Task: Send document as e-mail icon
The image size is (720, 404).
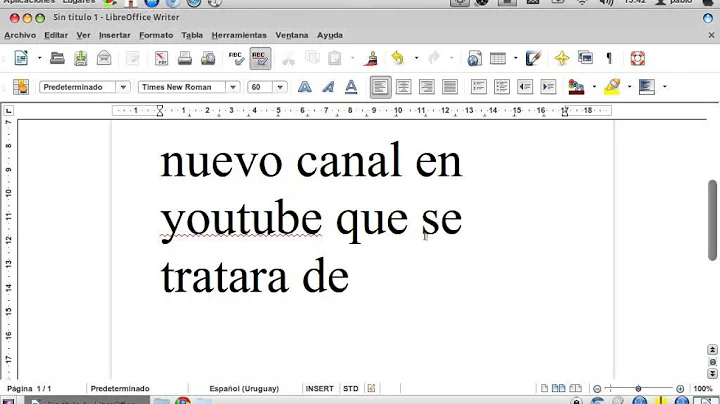Action: click(104, 58)
